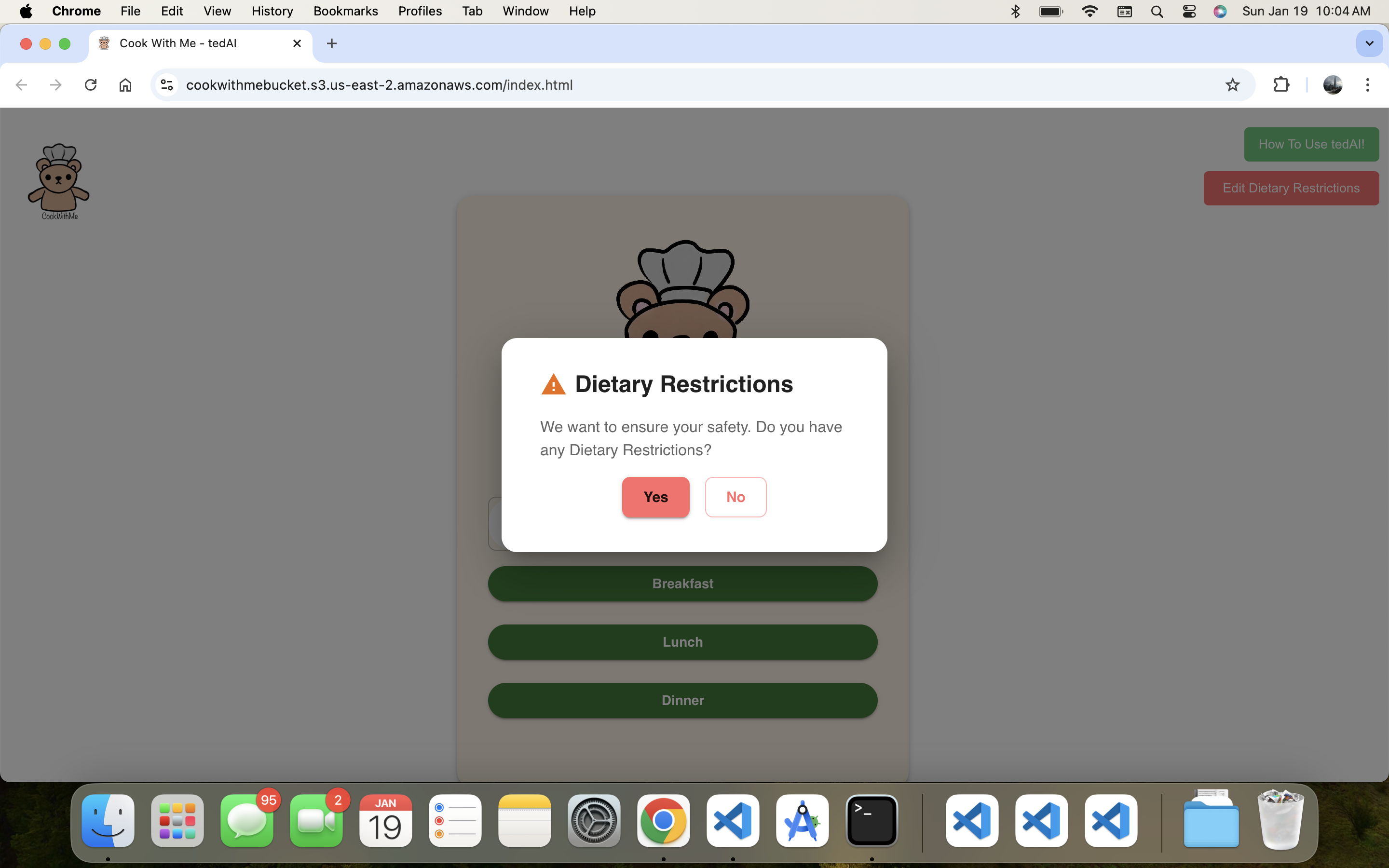Click the Yes button in dialog
Image resolution: width=1389 pixels, height=868 pixels.
pyautogui.click(x=655, y=497)
